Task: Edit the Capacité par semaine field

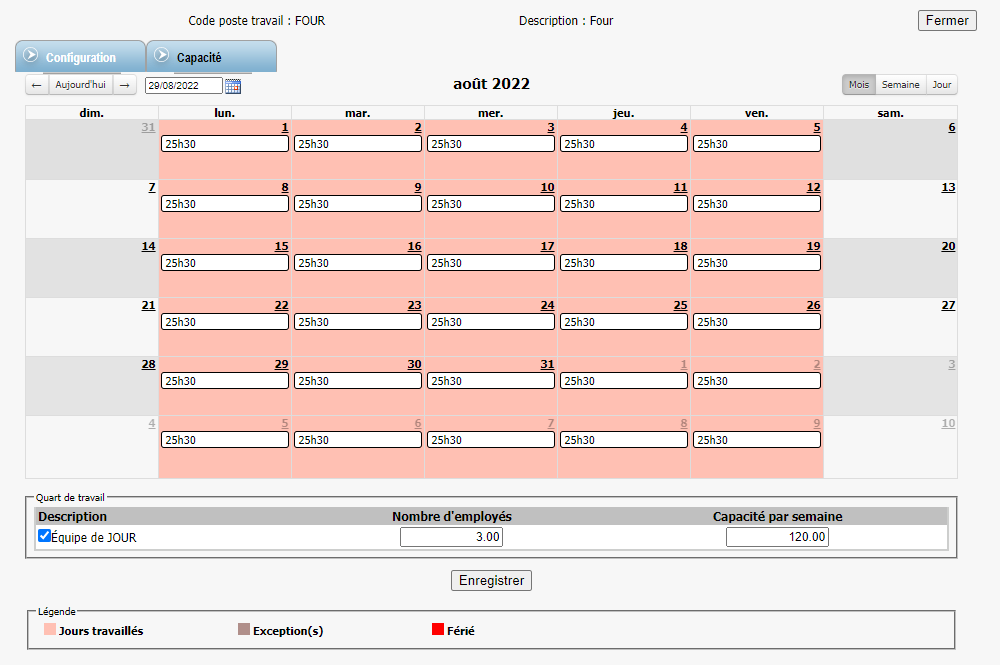Action: click(x=777, y=537)
